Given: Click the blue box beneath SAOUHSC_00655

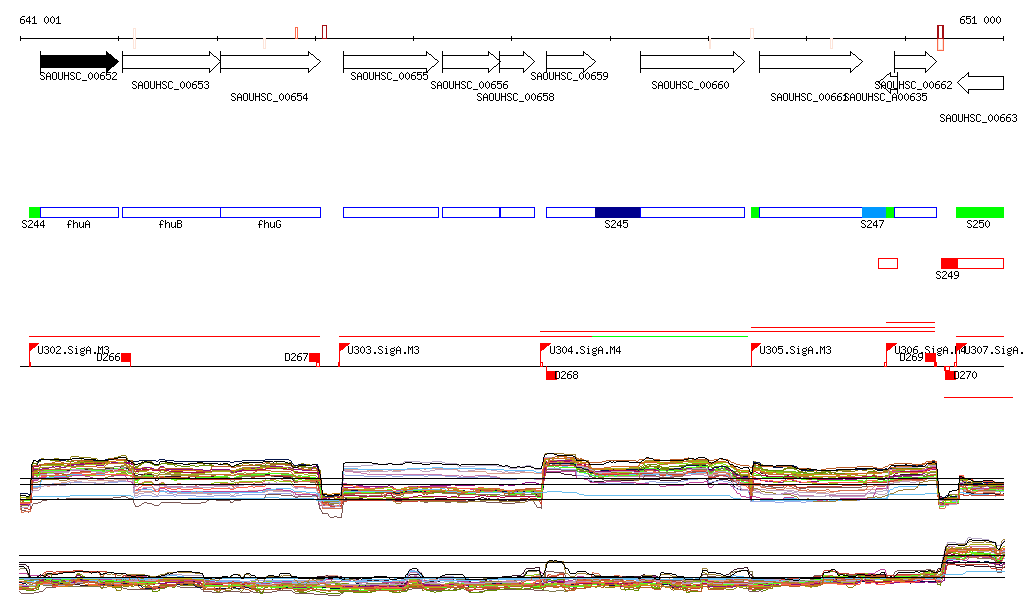Looking at the screenshot, I should pos(391,212).
